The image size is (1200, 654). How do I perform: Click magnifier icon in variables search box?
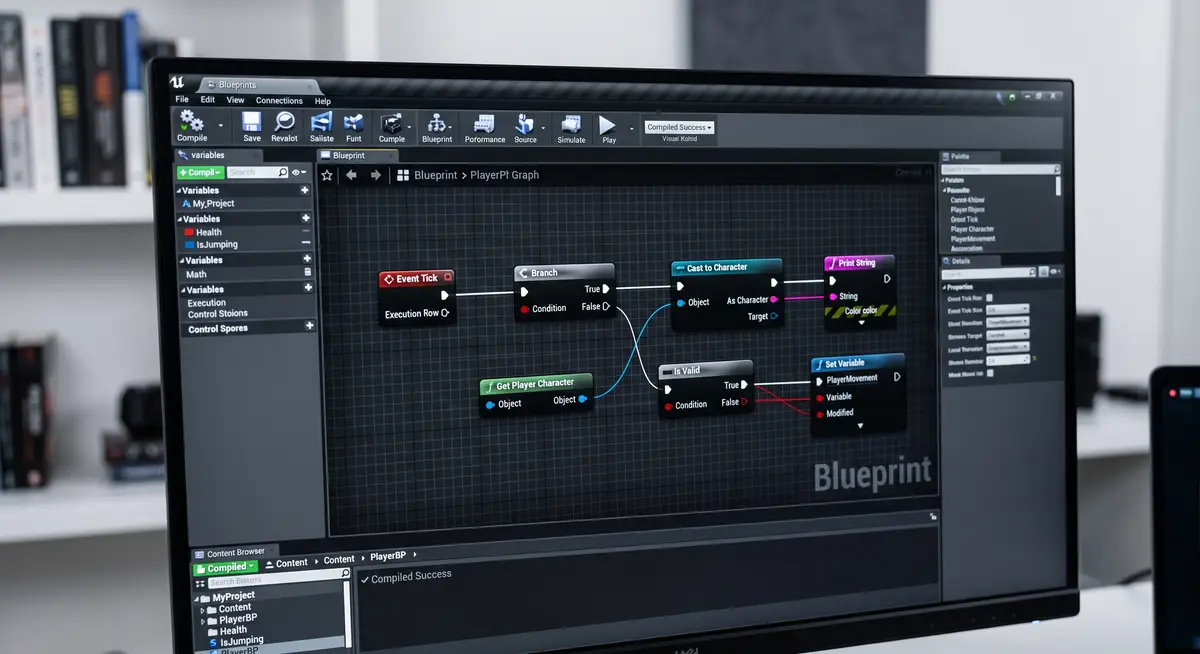pyautogui.click(x=283, y=172)
